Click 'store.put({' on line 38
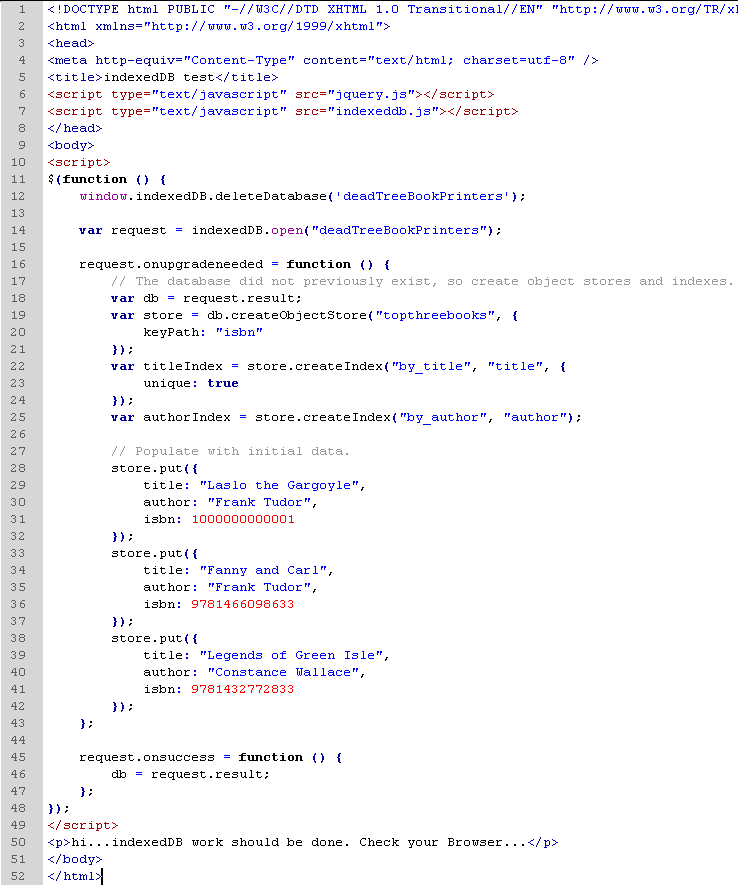This screenshot has height=885, width=738. 155,638
